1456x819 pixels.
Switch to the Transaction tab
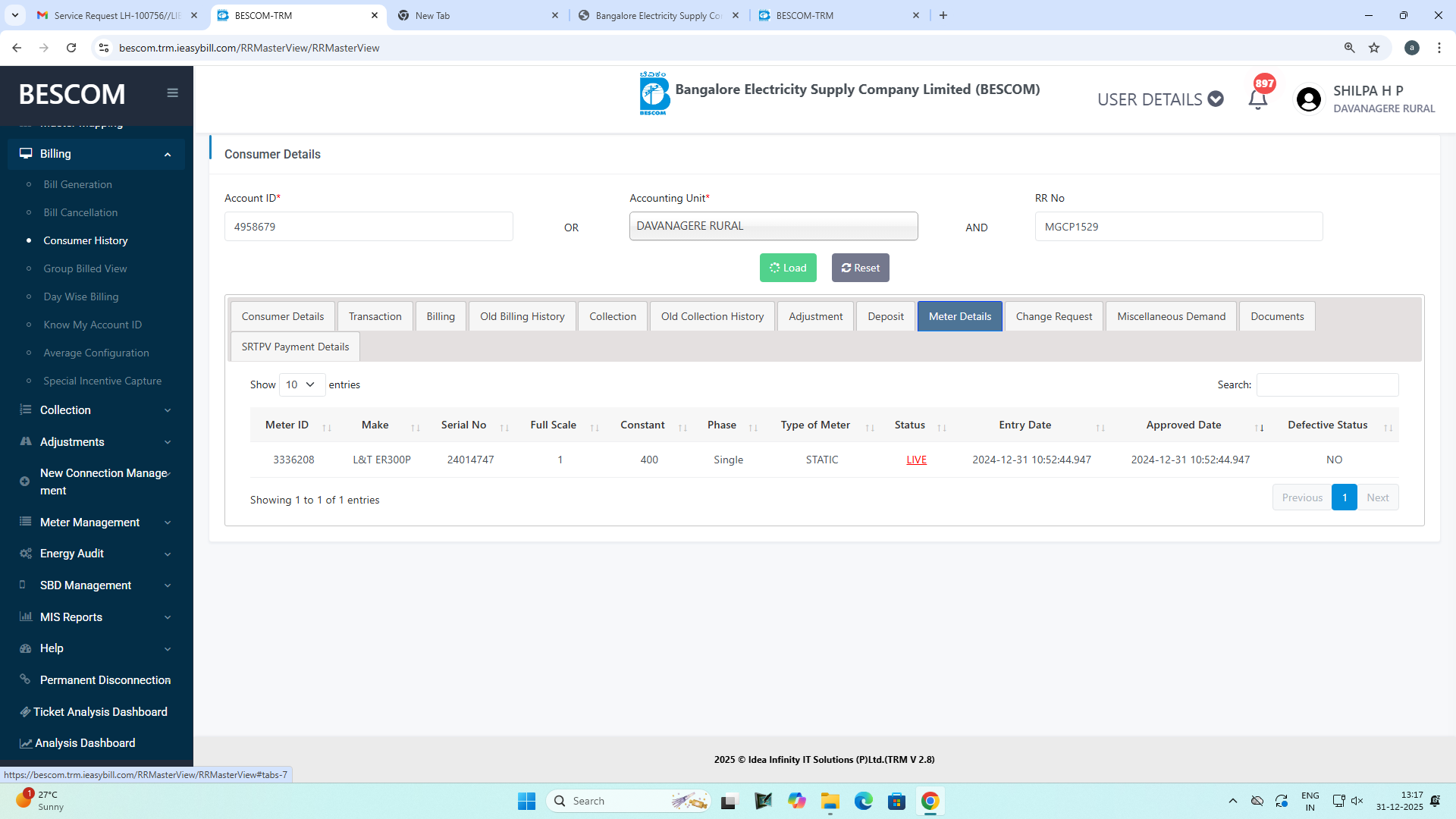[375, 316]
